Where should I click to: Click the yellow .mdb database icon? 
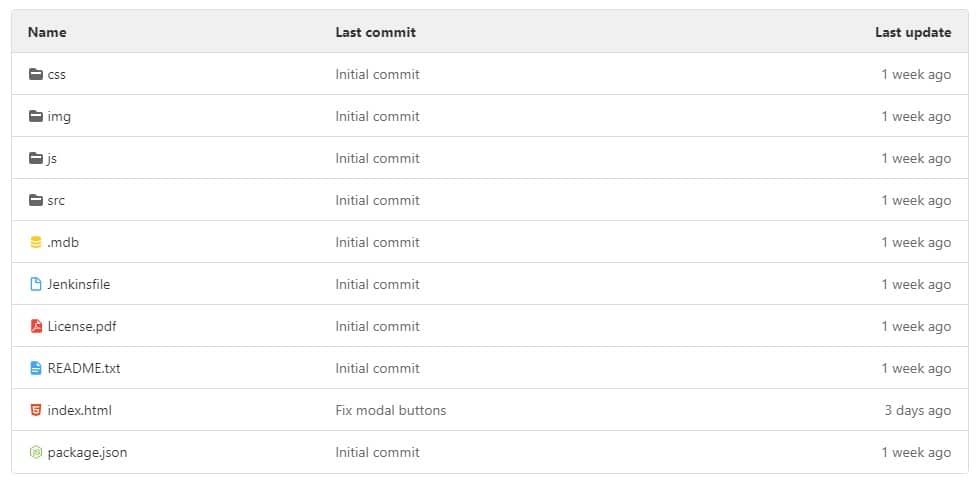click(x=36, y=242)
